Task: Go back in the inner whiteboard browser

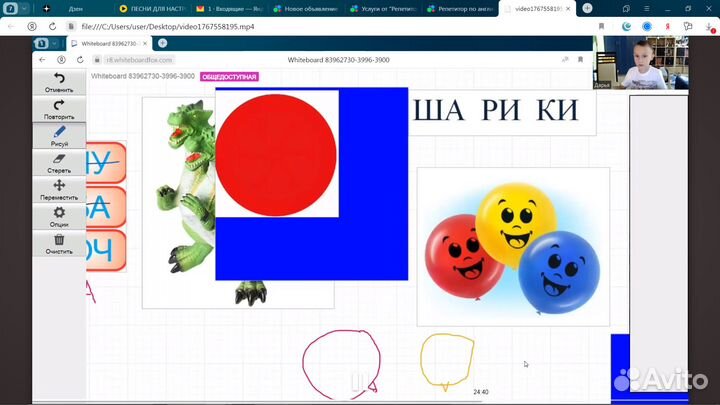Action: pyautogui.click(x=42, y=60)
